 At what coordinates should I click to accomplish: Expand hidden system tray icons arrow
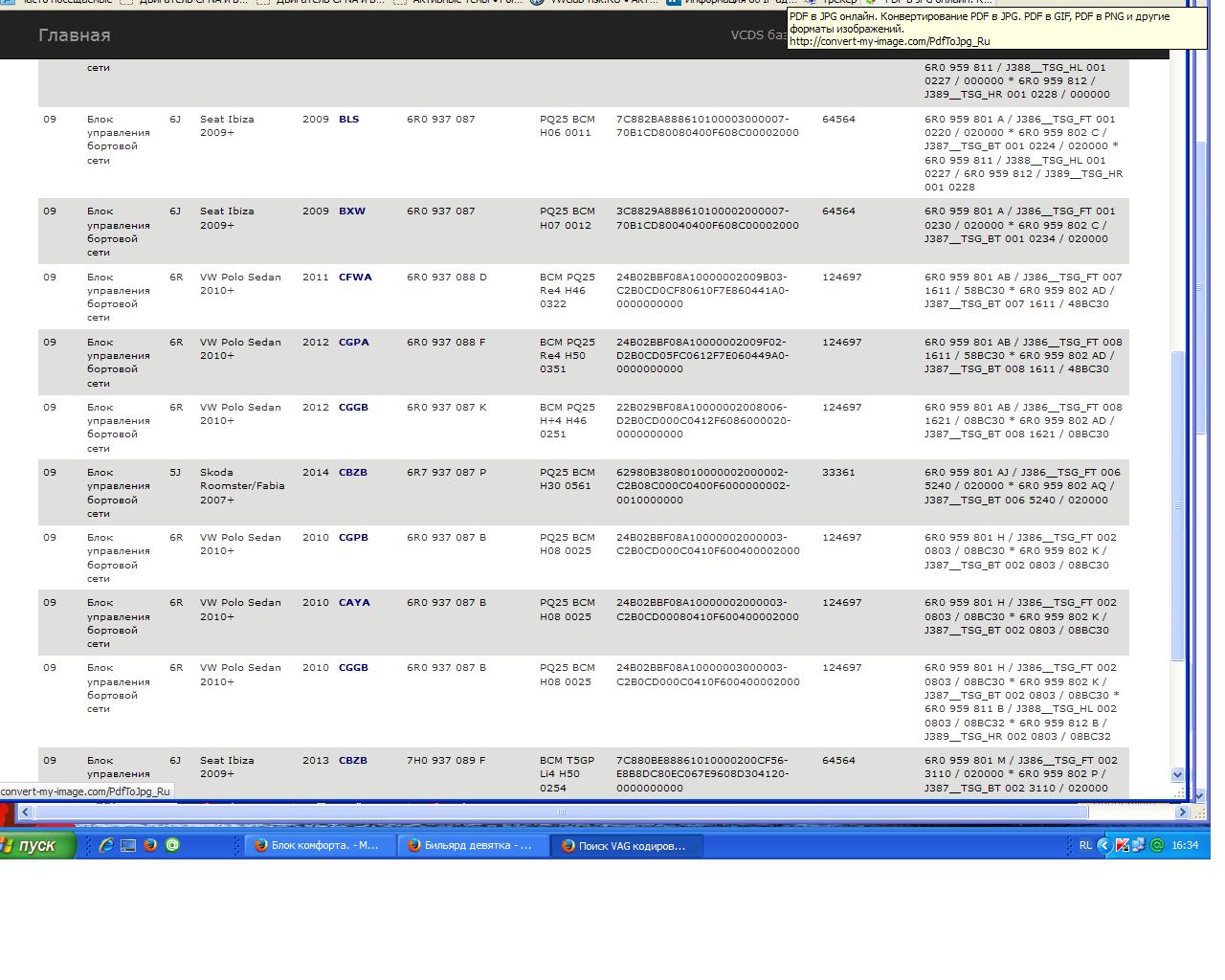(x=1104, y=845)
